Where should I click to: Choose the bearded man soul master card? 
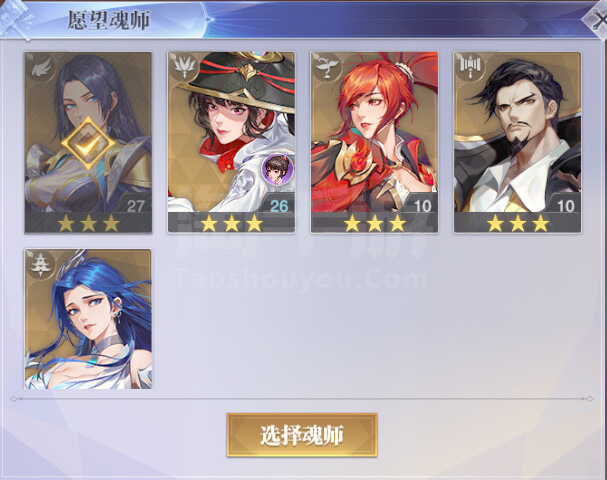[x=517, y=142]
